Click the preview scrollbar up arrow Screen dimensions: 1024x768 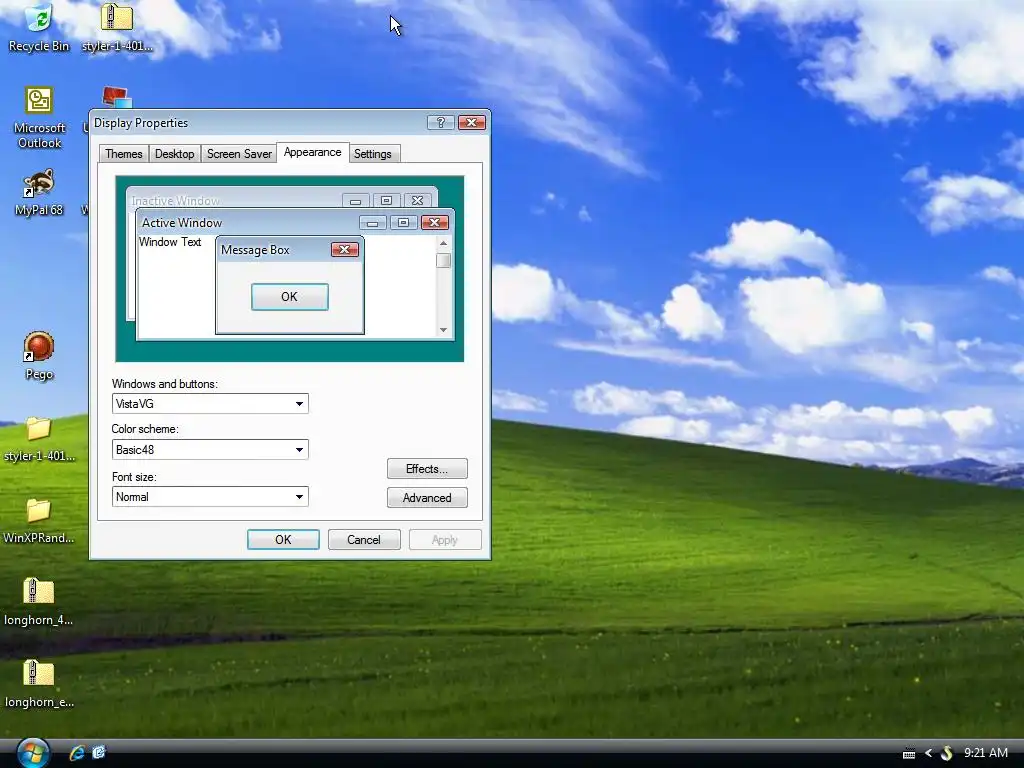tap(443, 243)
